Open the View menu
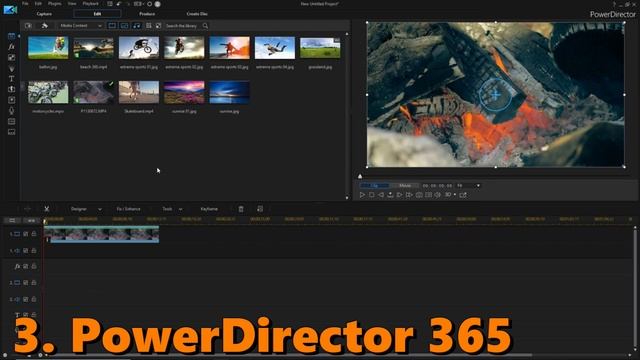 click(72, 4)
